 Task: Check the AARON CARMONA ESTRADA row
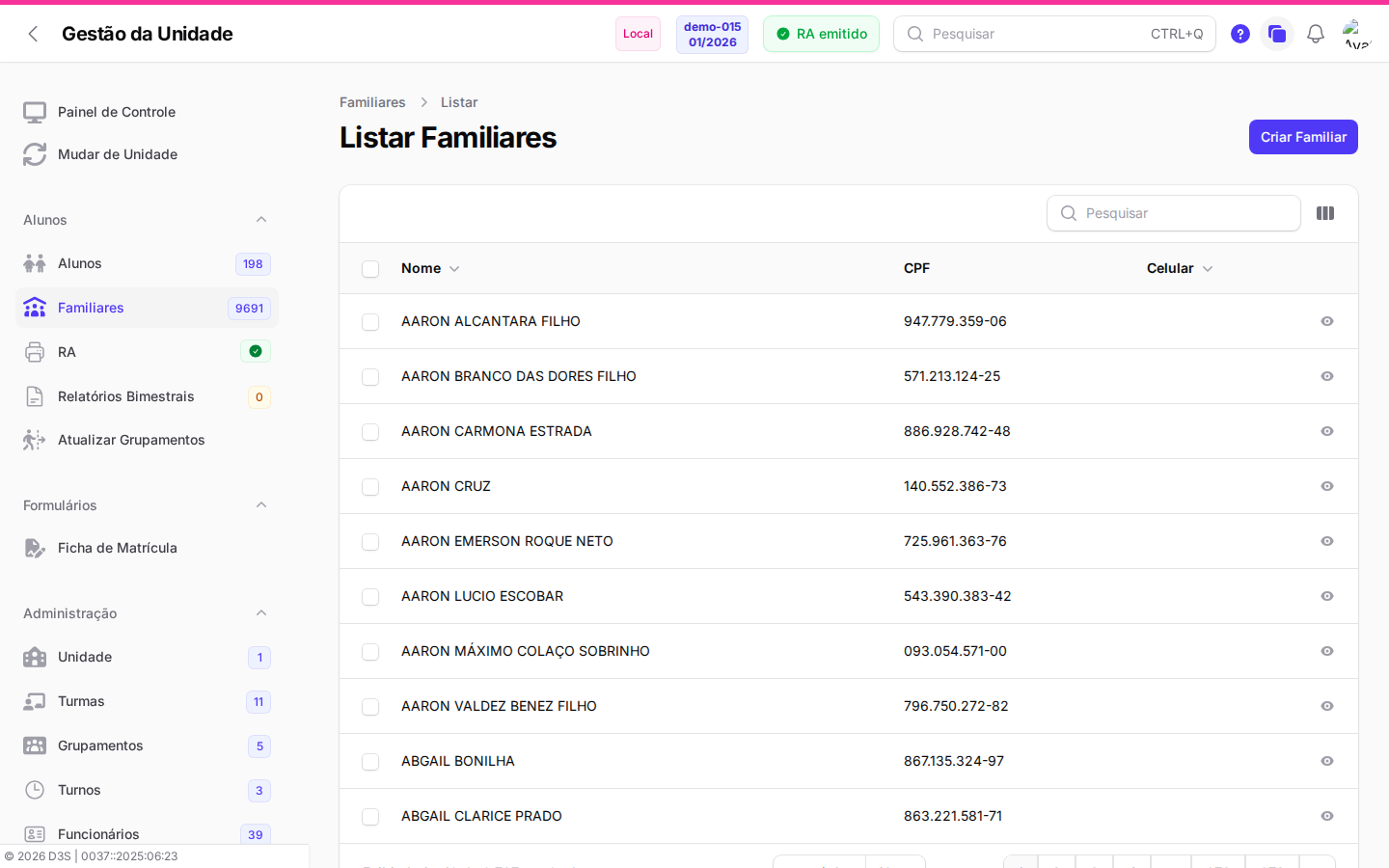370,432
